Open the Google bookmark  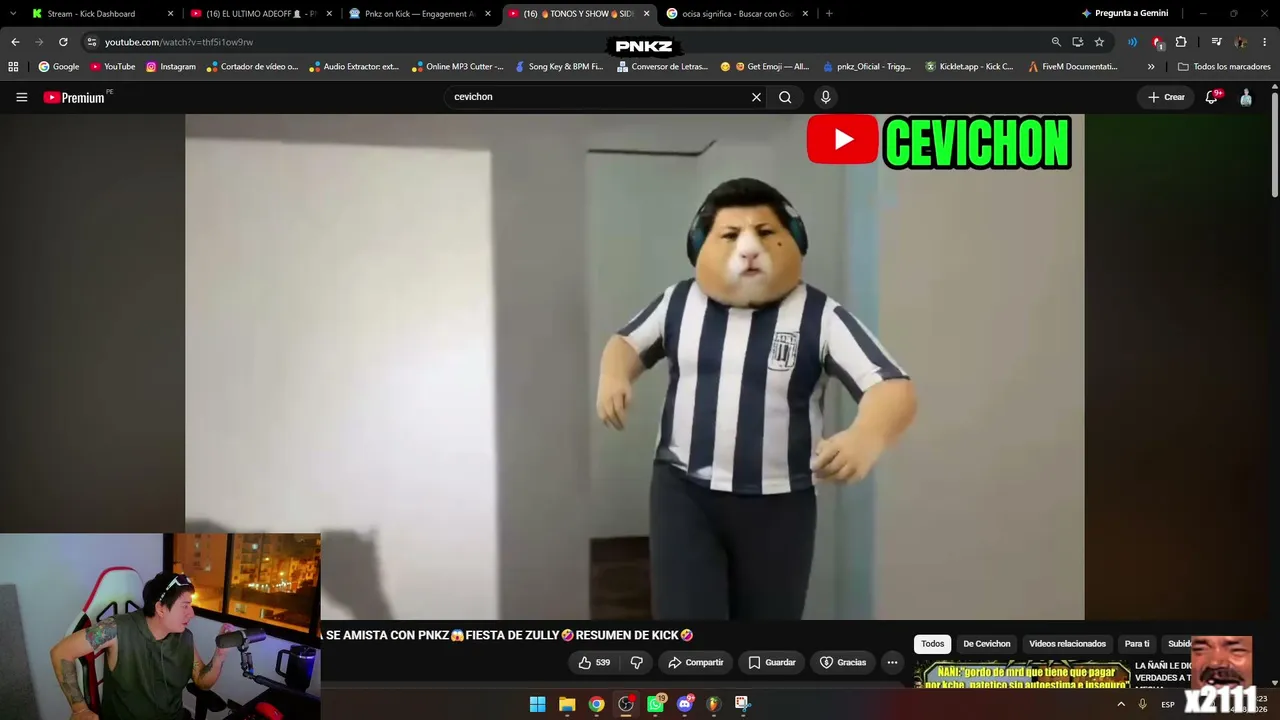click(59, 67)
